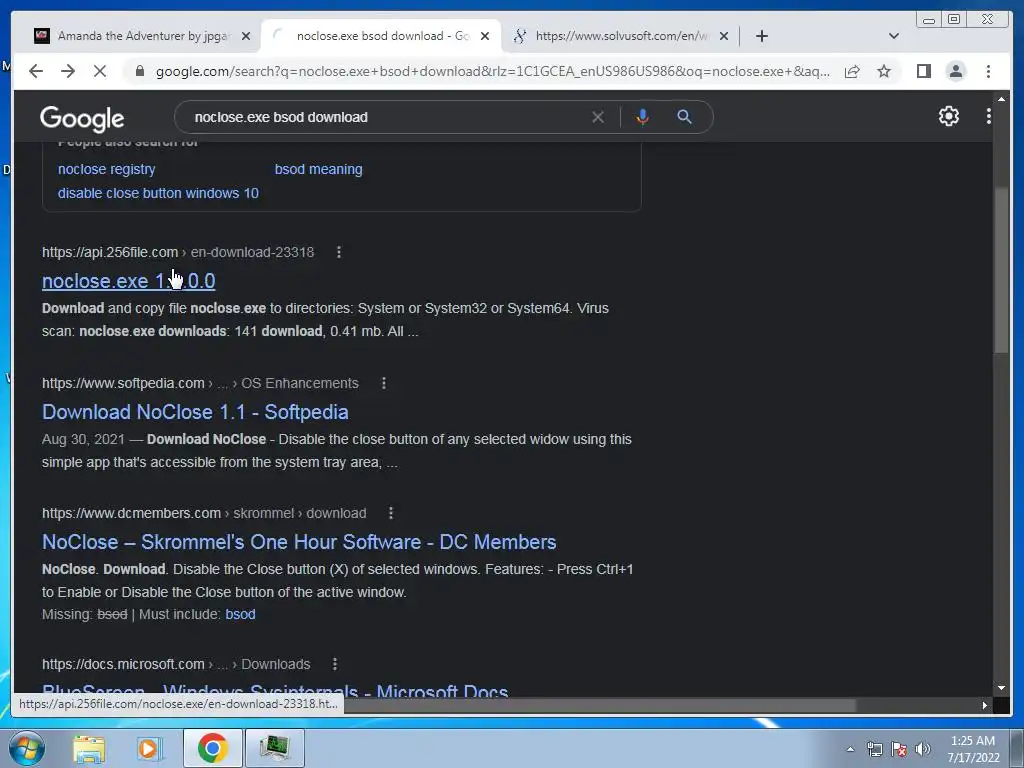
Task: Stop loading the page
Action: 100,71
